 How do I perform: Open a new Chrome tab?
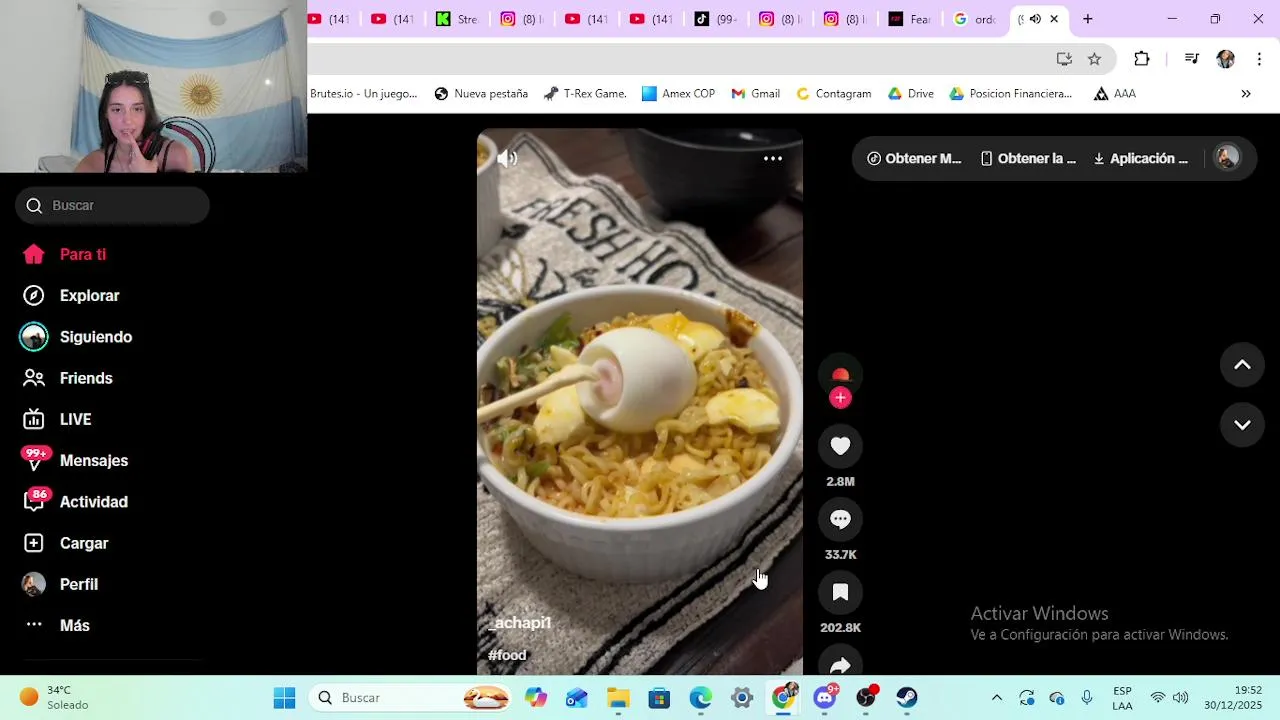pos(1088,19)
